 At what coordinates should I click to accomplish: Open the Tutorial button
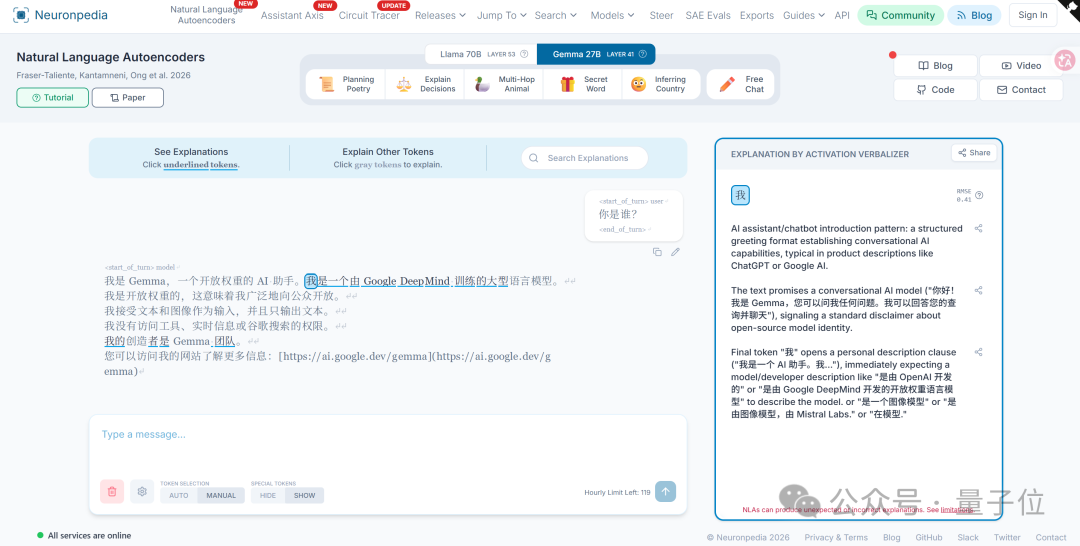[x=52, y=98]
